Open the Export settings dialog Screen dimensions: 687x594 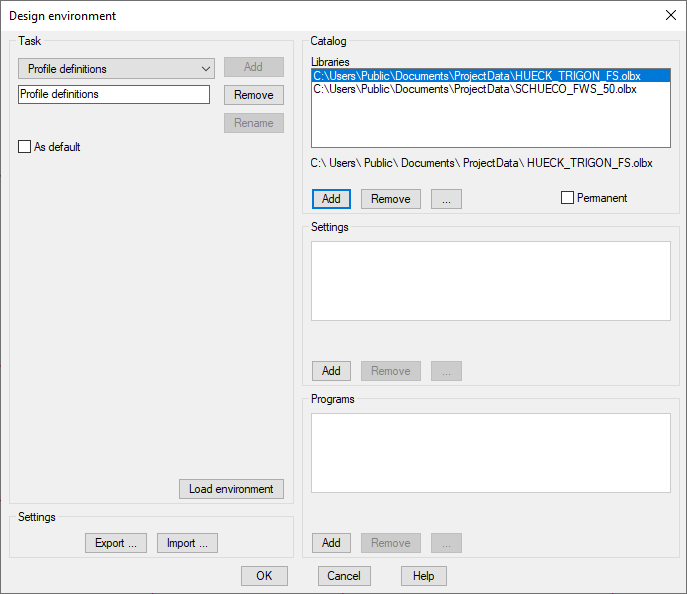(x=116, y=543)
